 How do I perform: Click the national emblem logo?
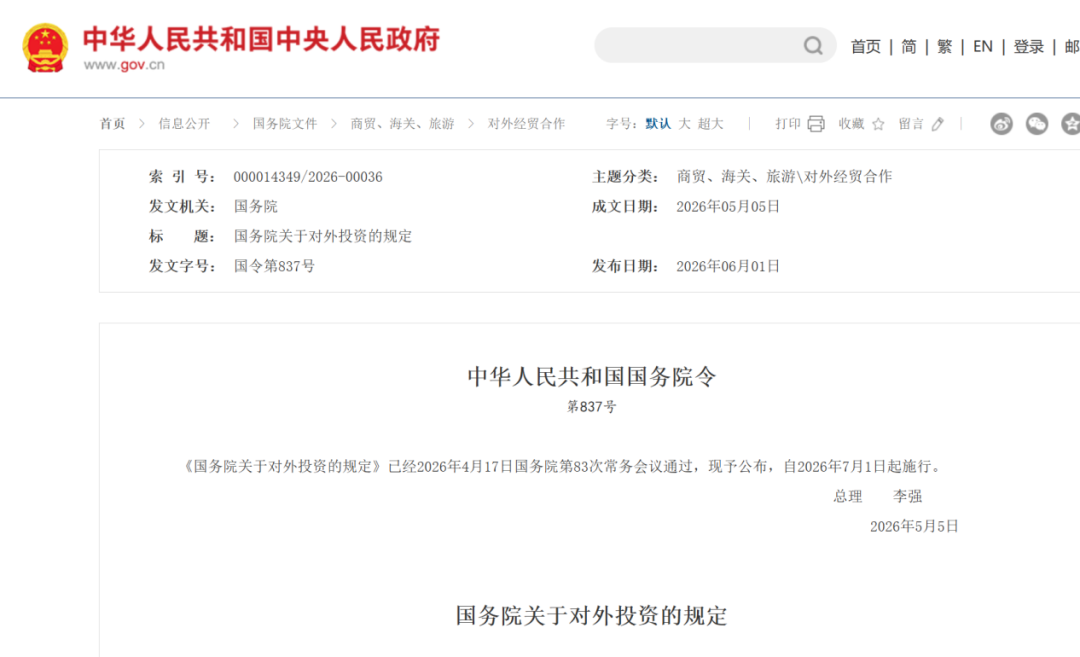[x=45, y=48]
